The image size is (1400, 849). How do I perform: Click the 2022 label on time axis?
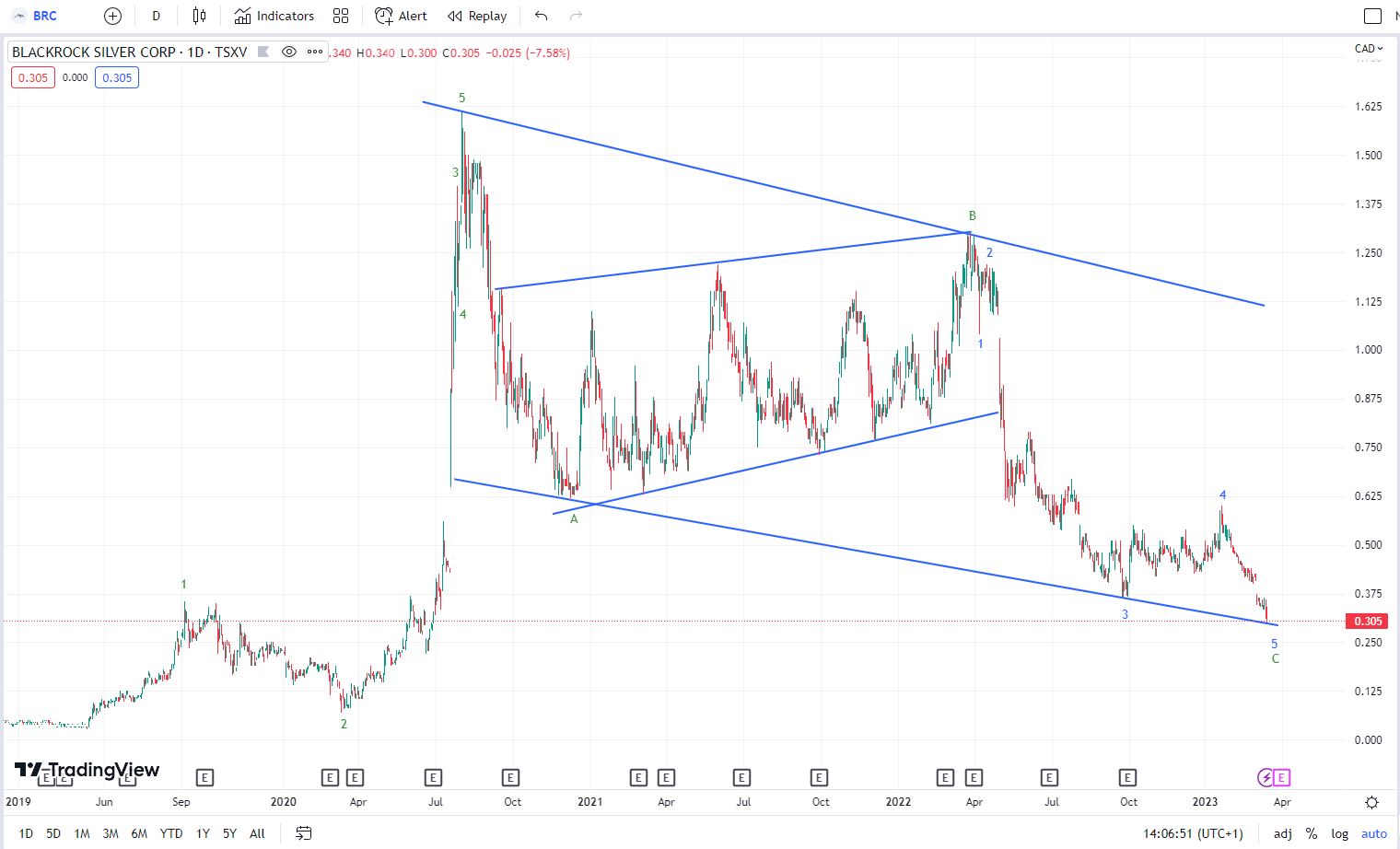point(898,802)
